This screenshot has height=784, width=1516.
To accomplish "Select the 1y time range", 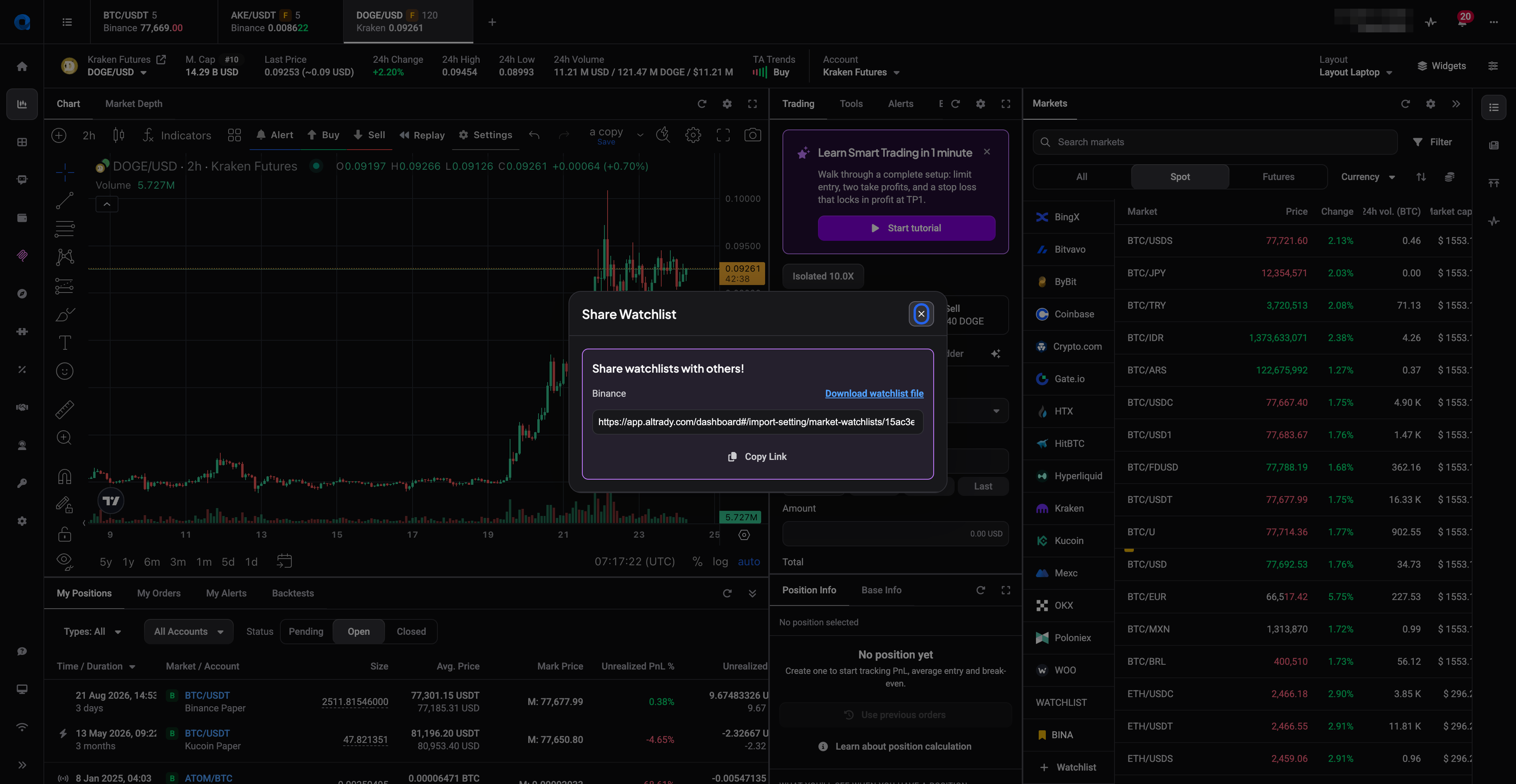I will click(x=128, y=562).
